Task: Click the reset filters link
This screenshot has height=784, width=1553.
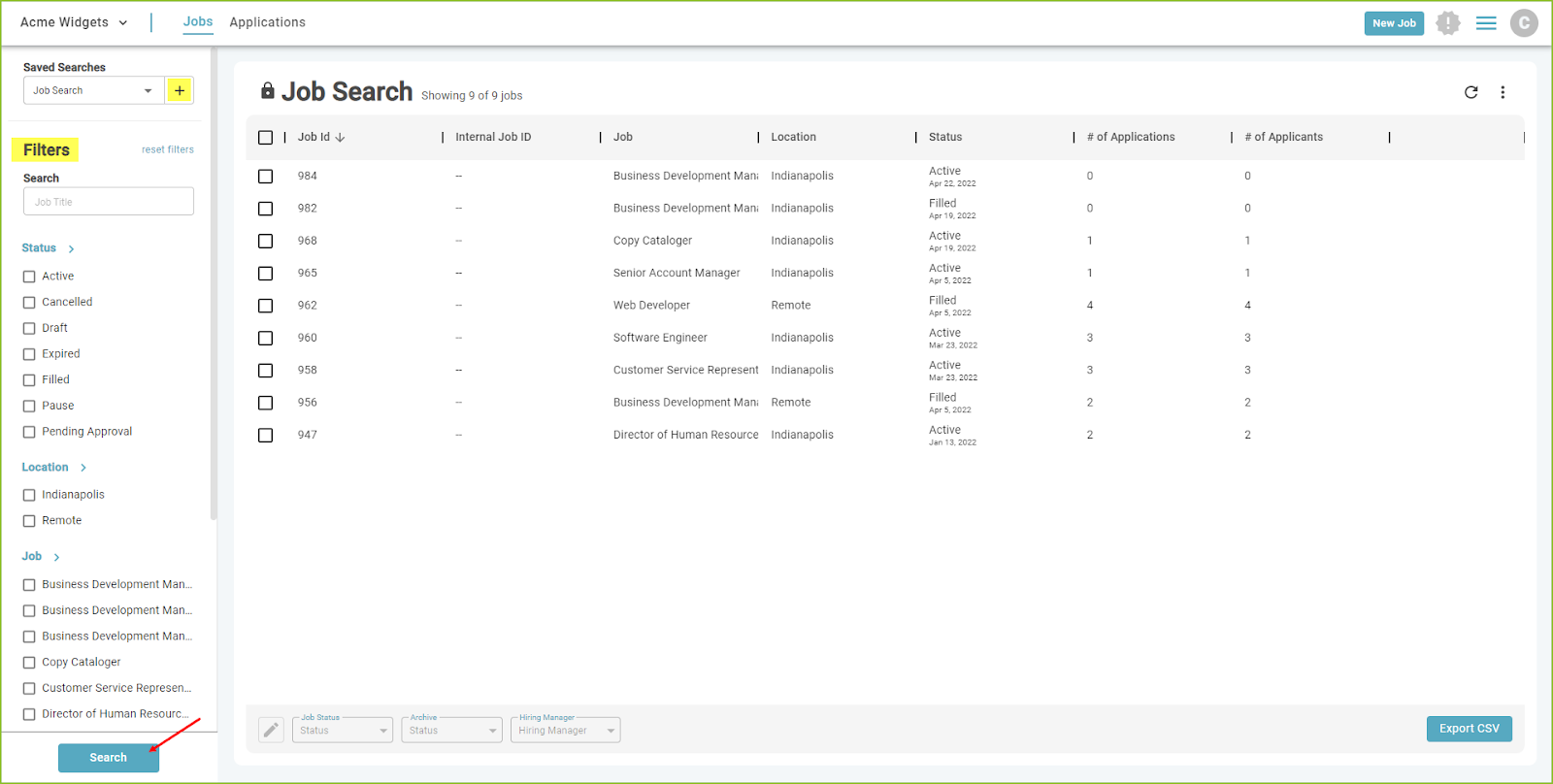Action: click(x=168, y=149)
